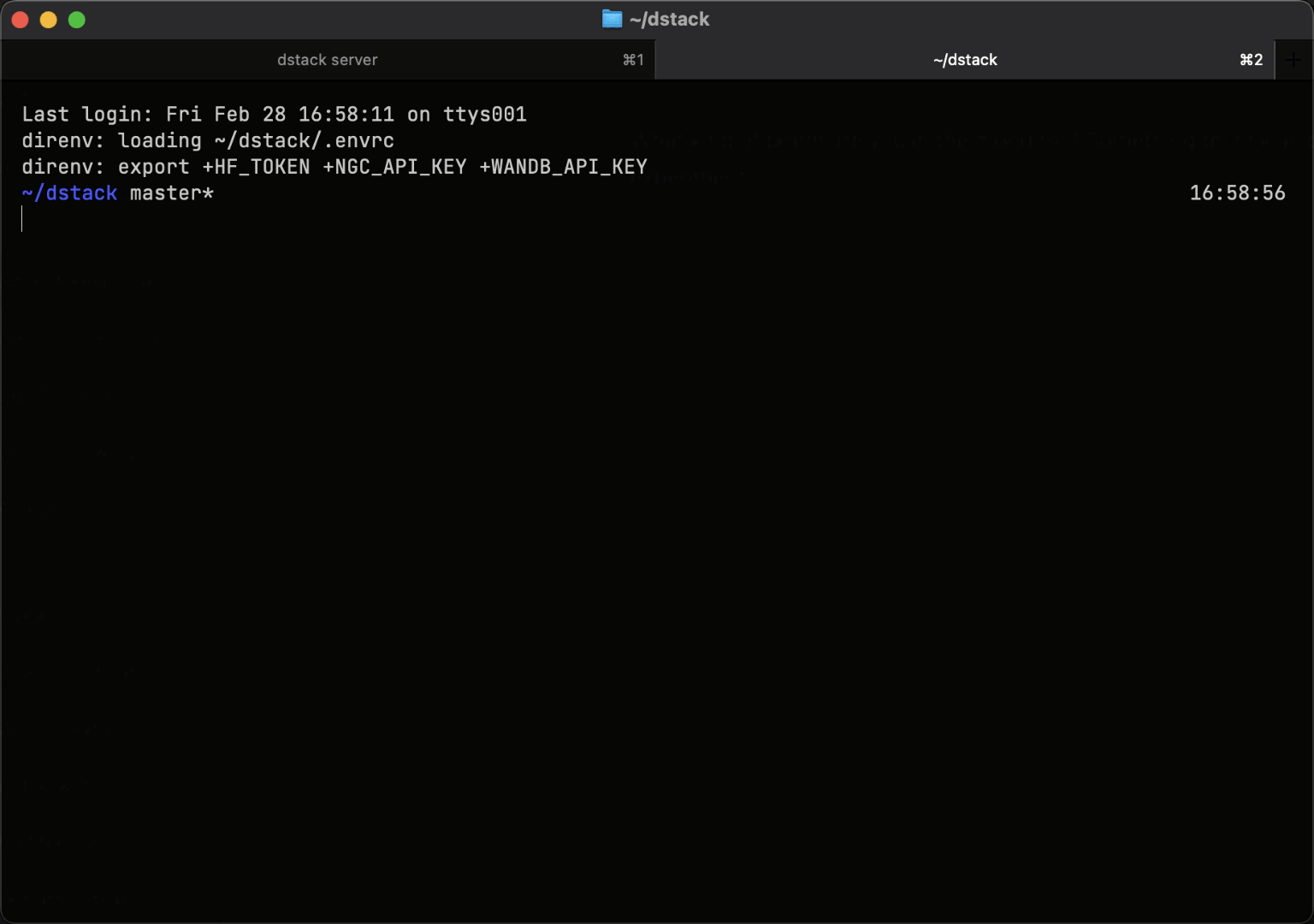
Task: Place cursor at the prompt input line
Action: [657, 220]
